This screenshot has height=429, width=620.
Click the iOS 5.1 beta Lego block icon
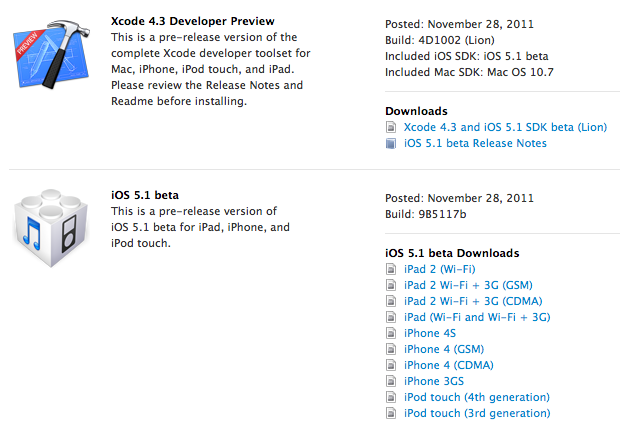51,228
